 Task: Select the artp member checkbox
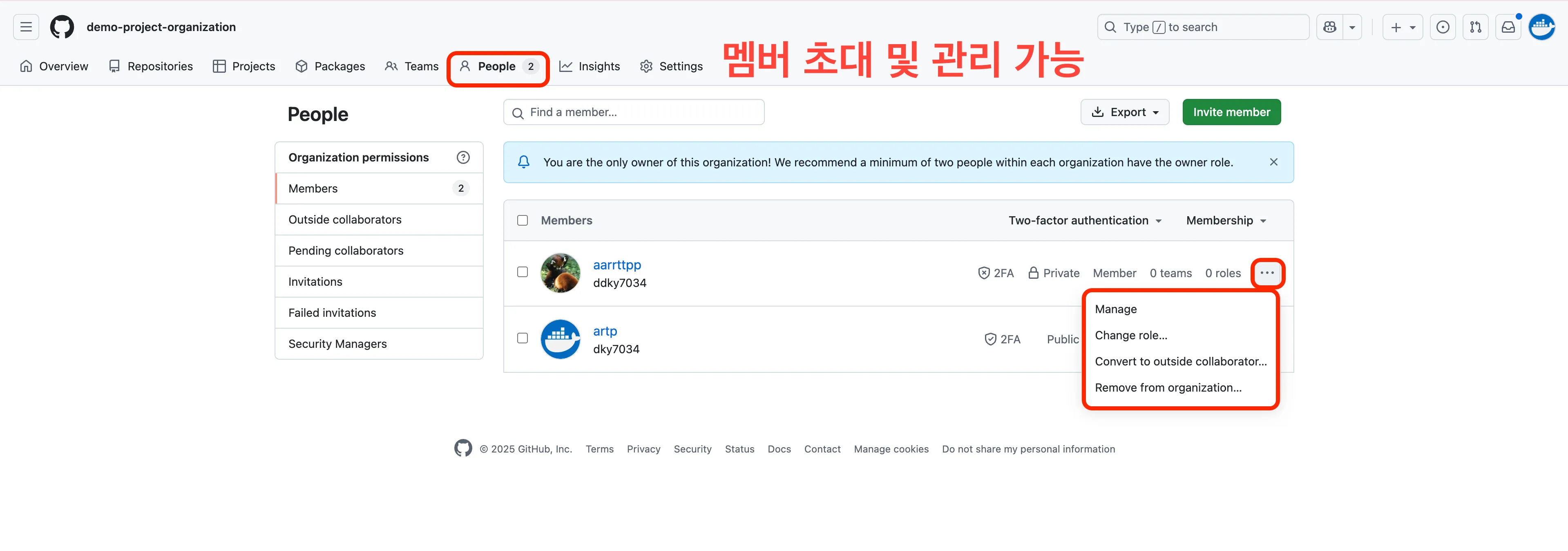[522, 338]
